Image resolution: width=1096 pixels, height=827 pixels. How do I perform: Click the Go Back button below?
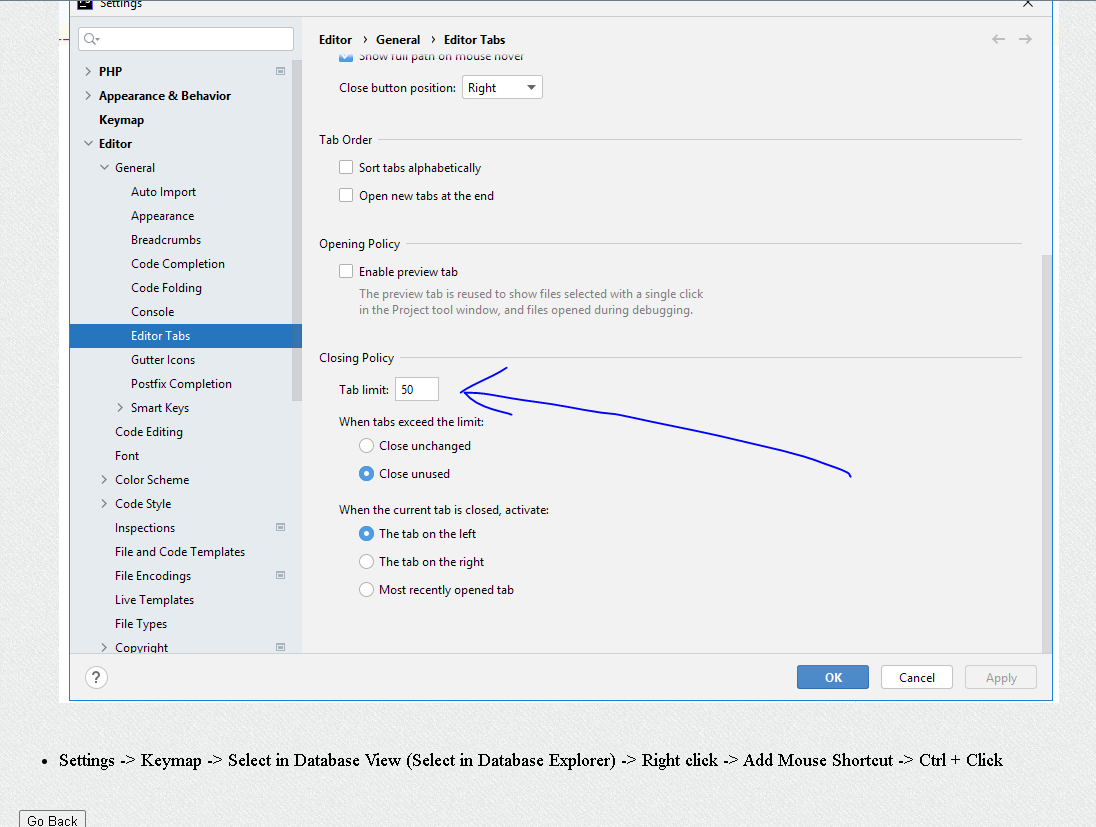52,819
